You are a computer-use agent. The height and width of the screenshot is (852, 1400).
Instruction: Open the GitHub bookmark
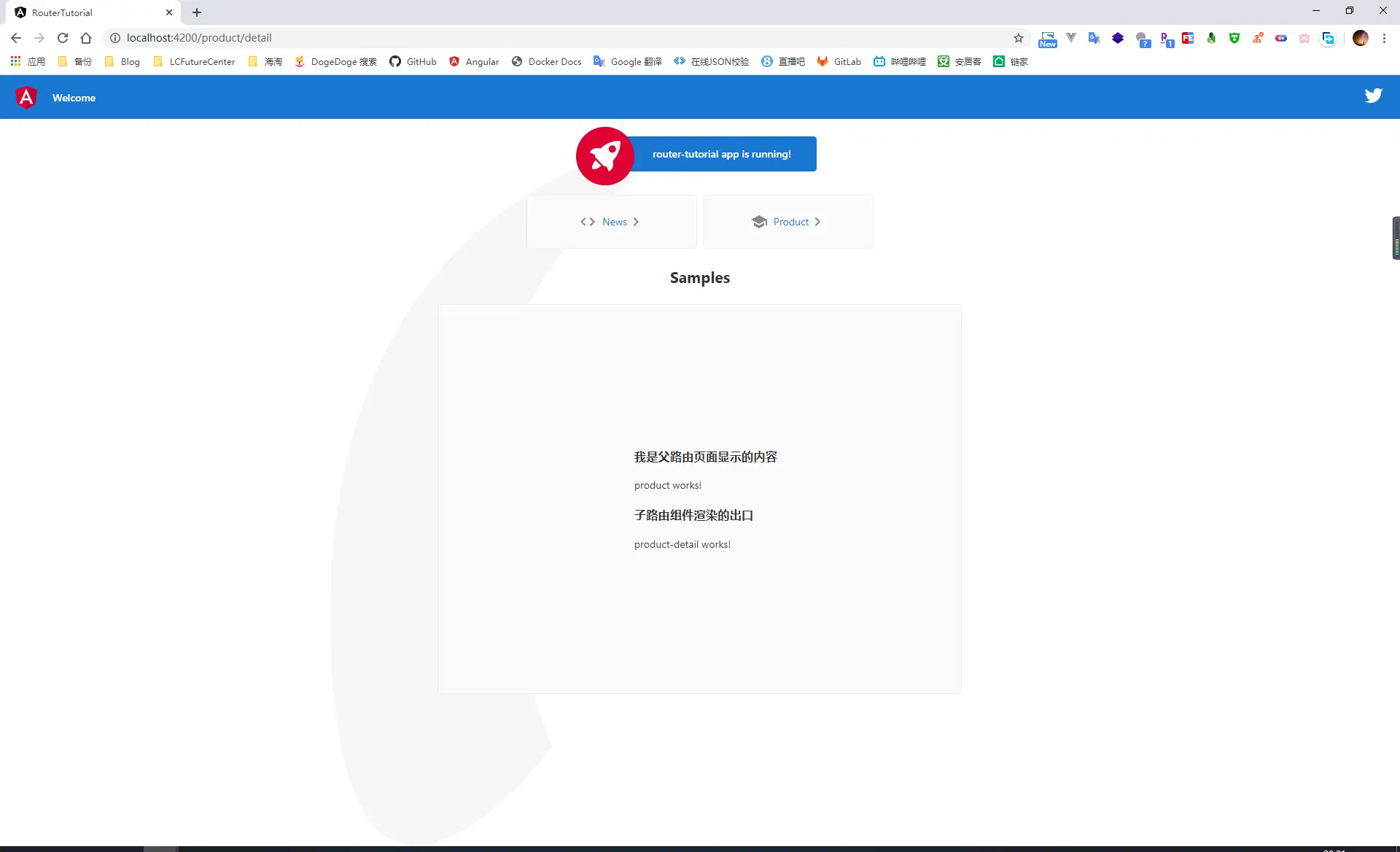coord(413,61)
